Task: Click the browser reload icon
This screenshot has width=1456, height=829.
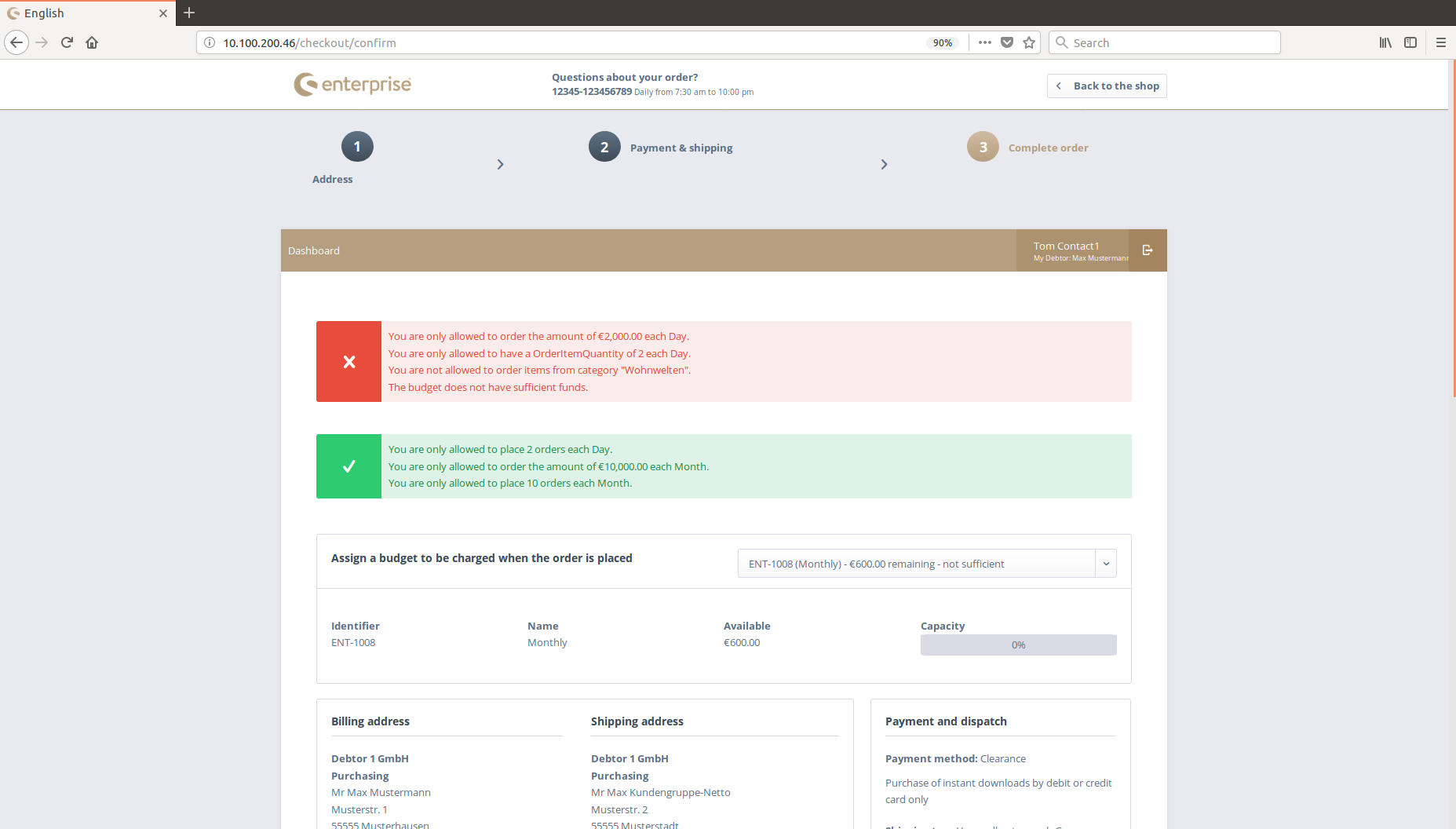Action: coord(67,42)
